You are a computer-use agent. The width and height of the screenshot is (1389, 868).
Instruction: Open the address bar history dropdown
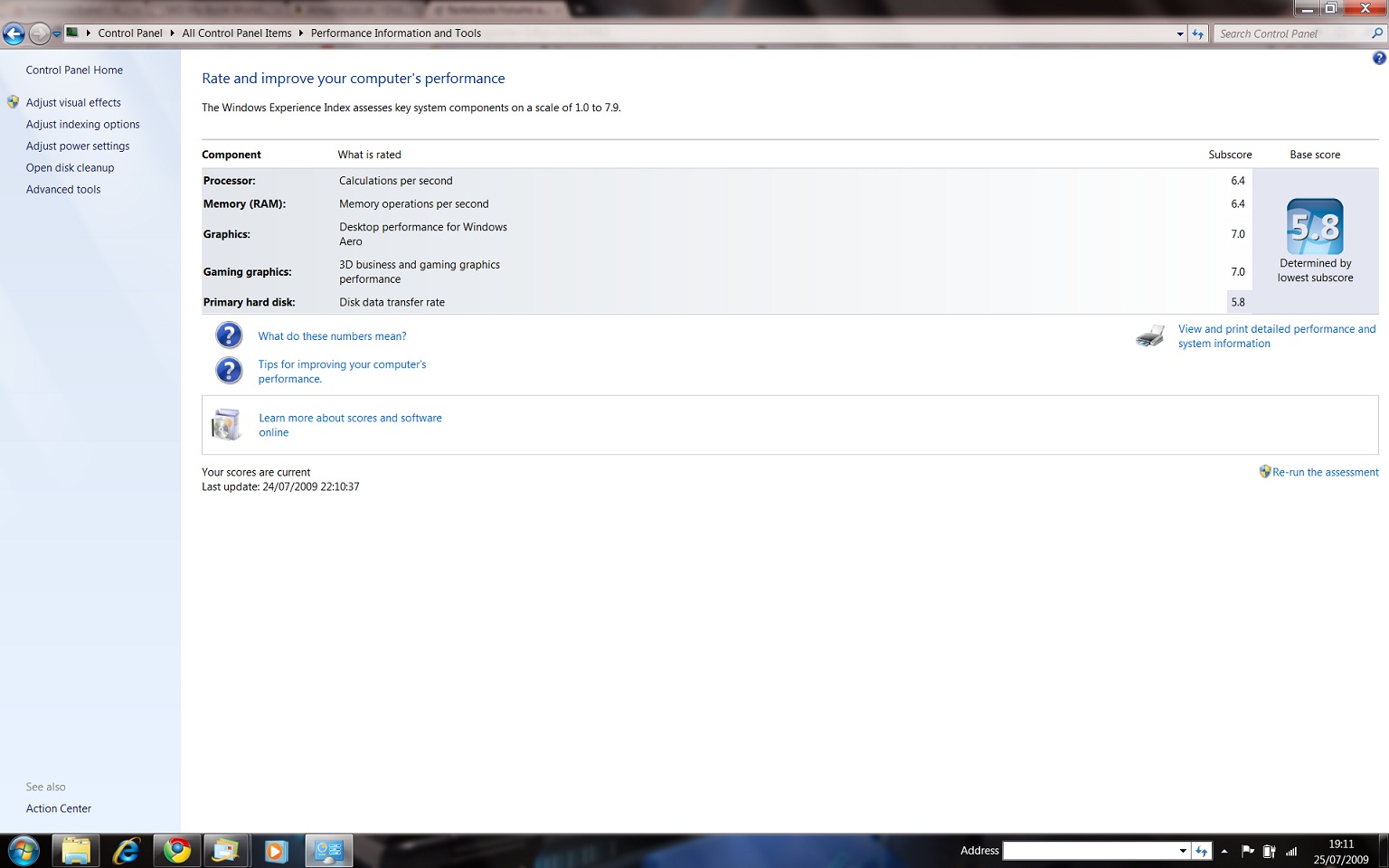[1180, 33]
